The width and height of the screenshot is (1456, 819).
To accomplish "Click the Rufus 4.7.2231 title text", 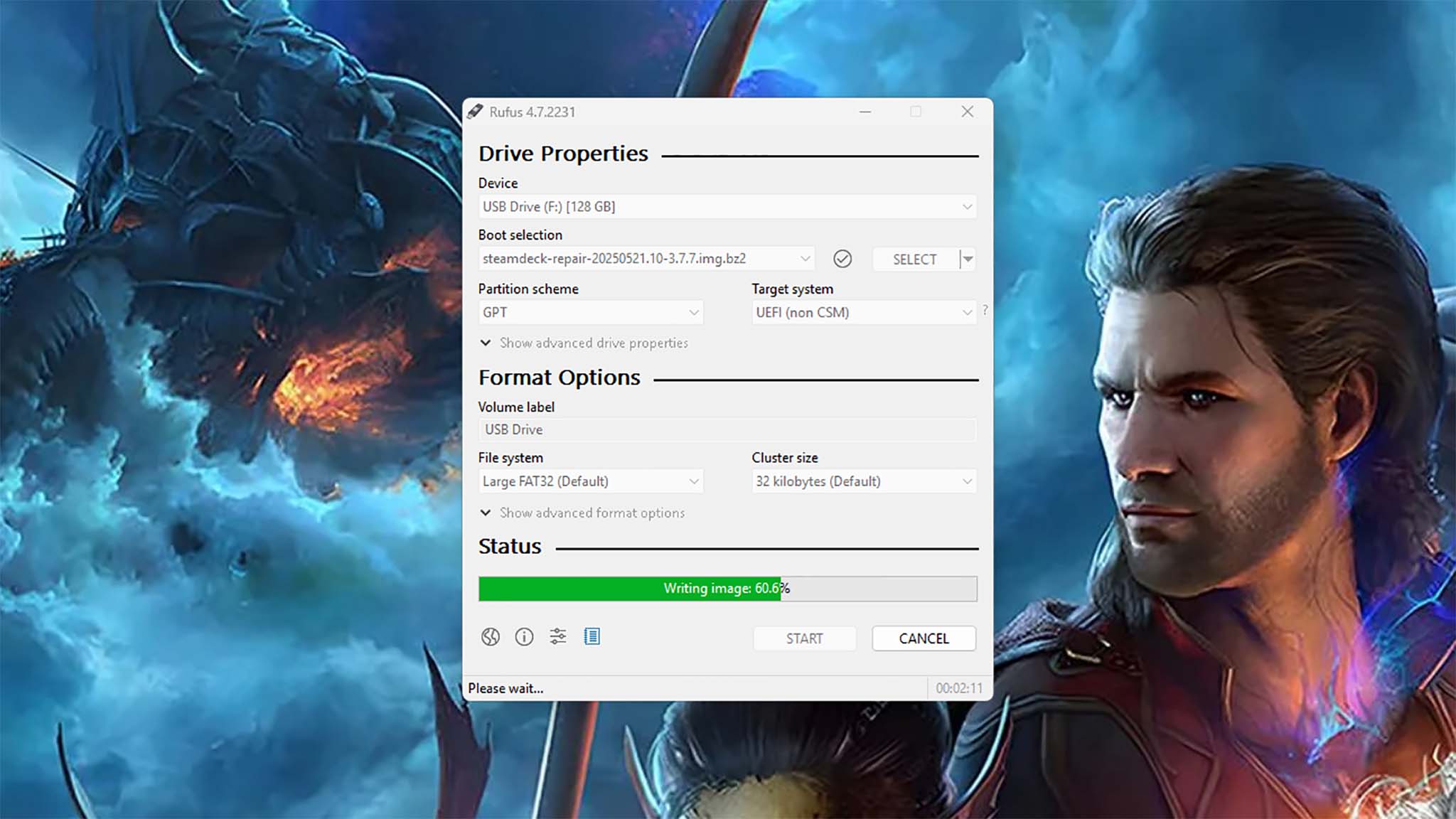I will 532,112.
